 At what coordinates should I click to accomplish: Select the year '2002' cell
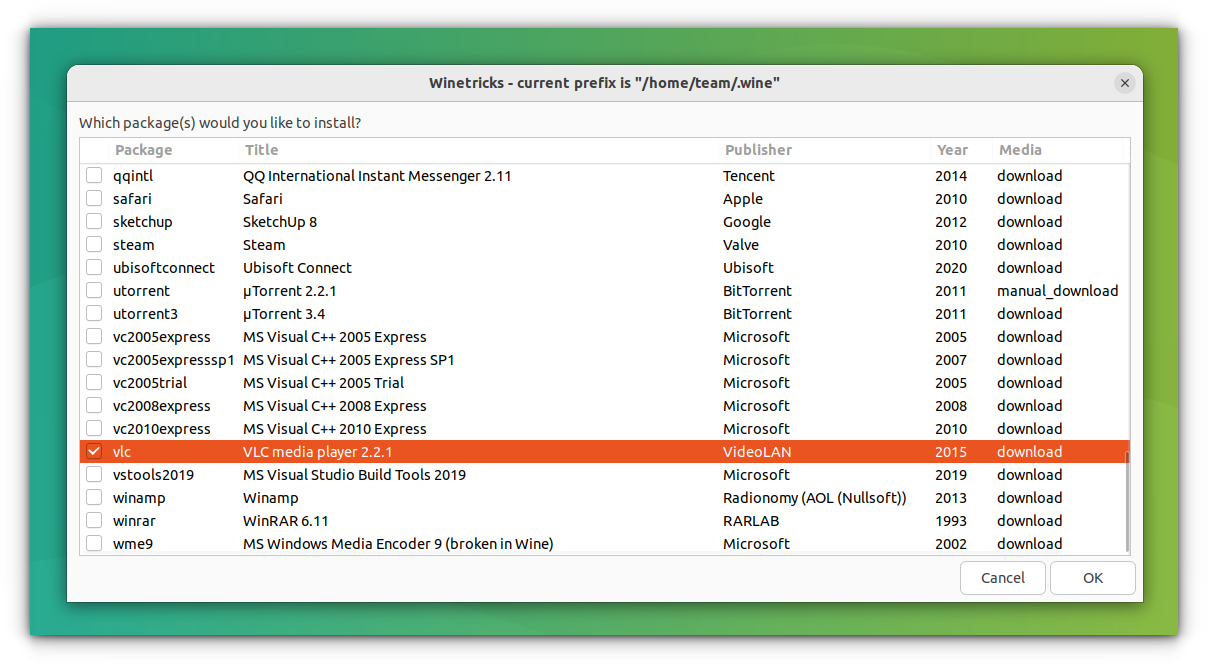coord(951,544)
